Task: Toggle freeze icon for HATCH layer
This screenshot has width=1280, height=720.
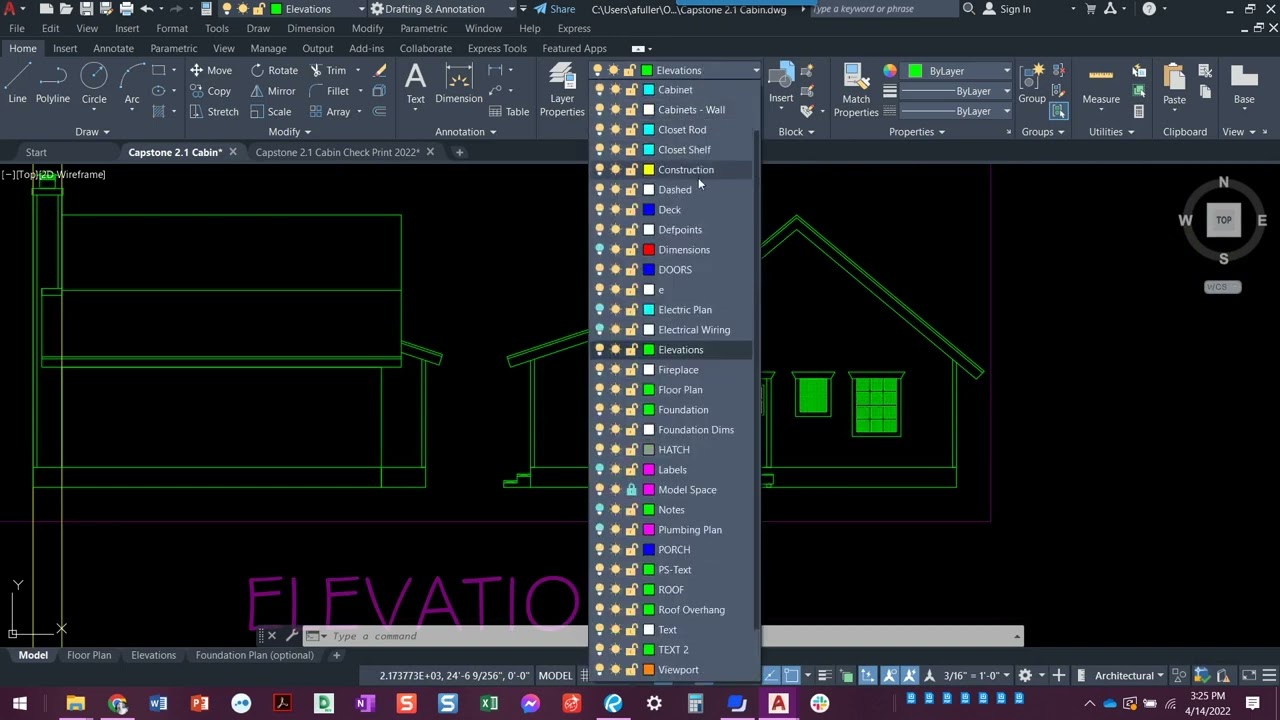Action: click(615, 450)
